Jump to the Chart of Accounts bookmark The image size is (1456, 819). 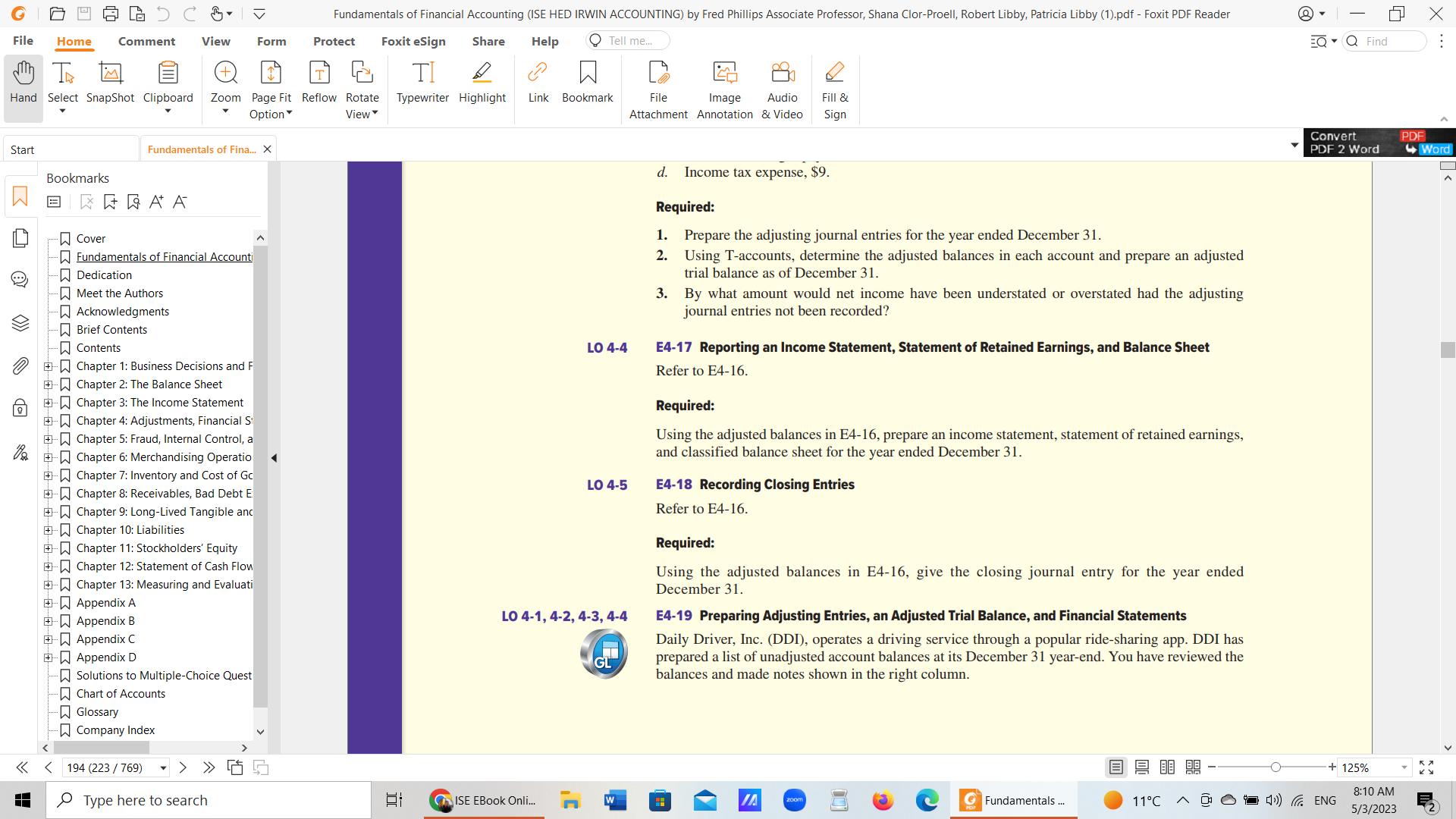pyautogui.click(x=121, y=693)
